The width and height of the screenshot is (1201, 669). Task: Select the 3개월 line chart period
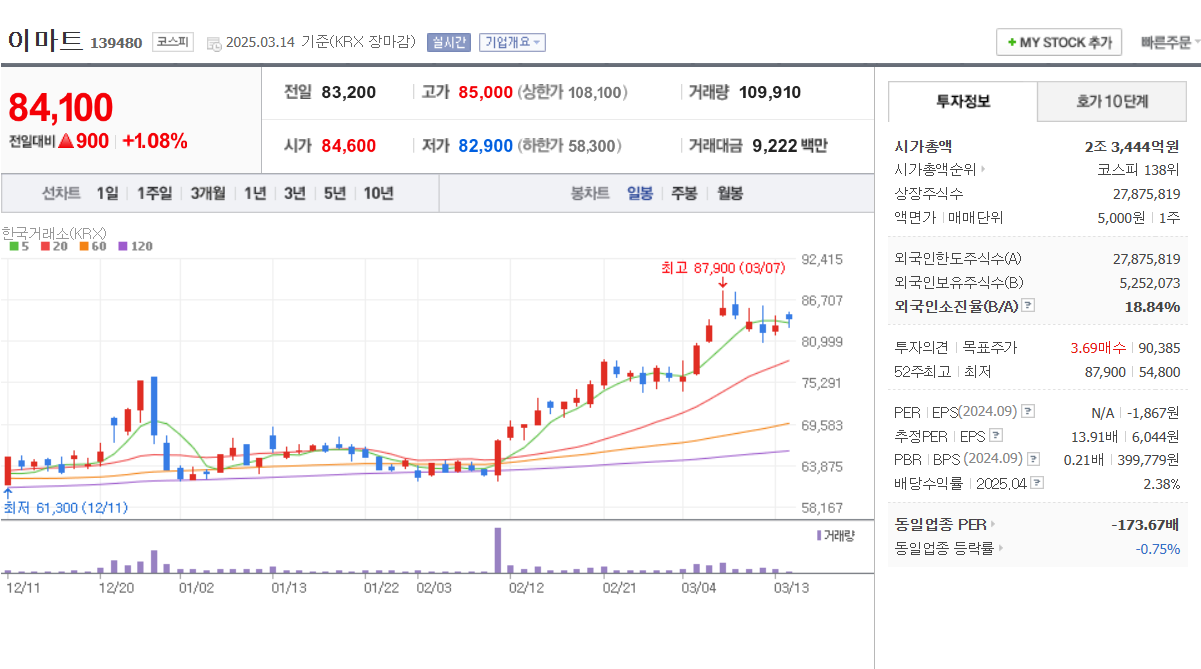point(208,193)
